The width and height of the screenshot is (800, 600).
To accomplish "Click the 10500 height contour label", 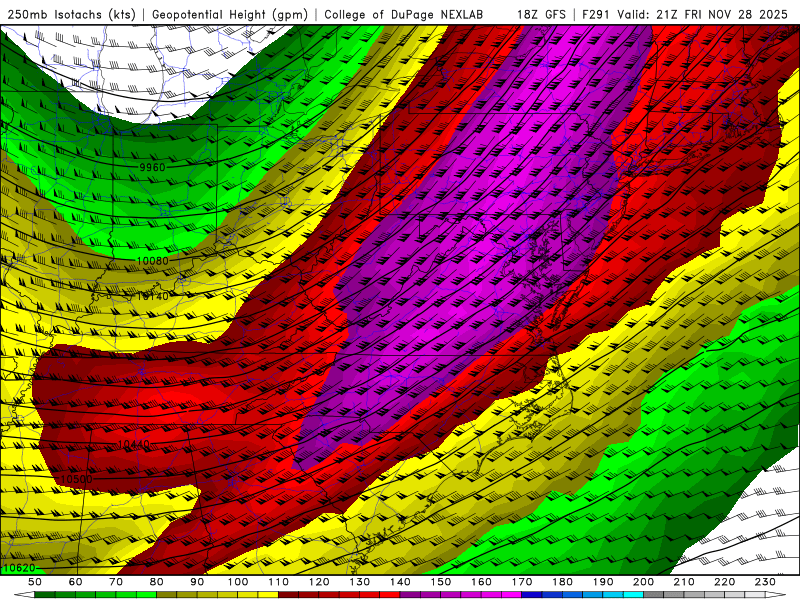I will coord(77,479).
